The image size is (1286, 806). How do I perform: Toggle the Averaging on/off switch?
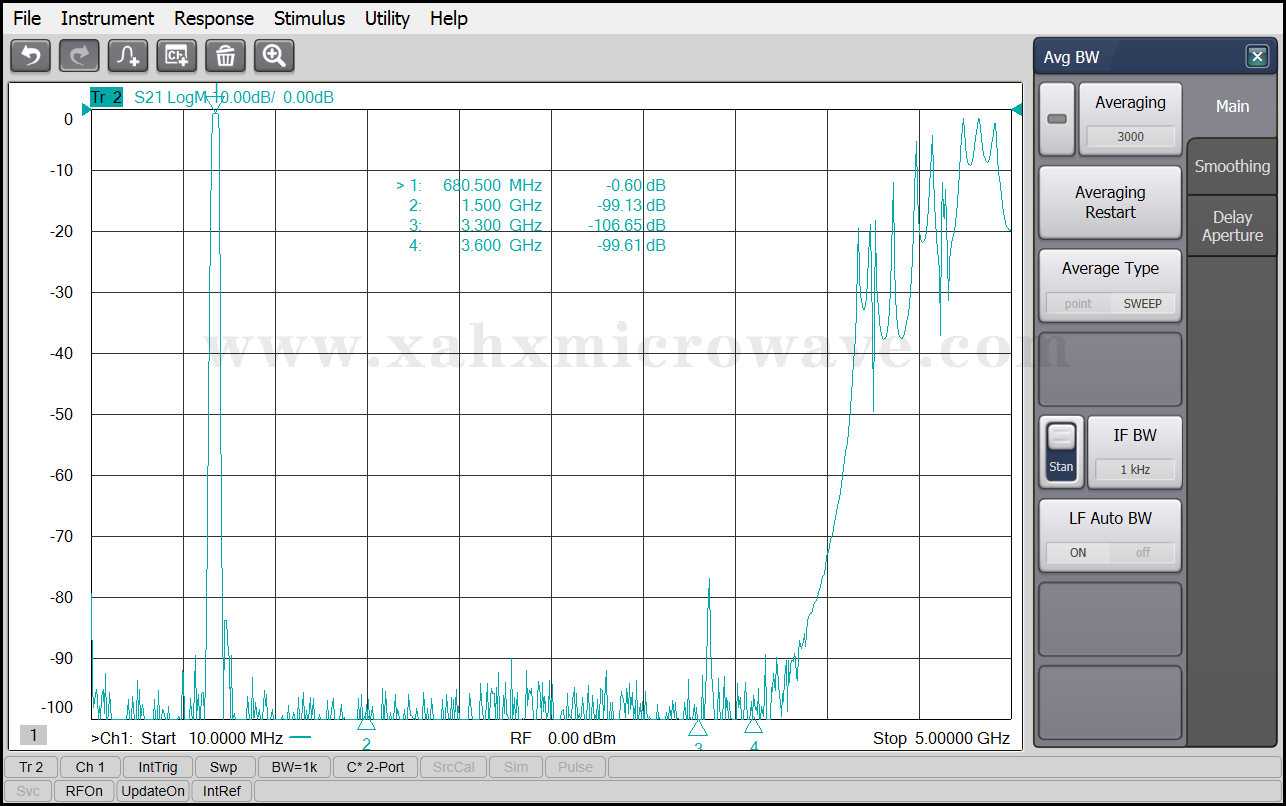click(1057, 119)
